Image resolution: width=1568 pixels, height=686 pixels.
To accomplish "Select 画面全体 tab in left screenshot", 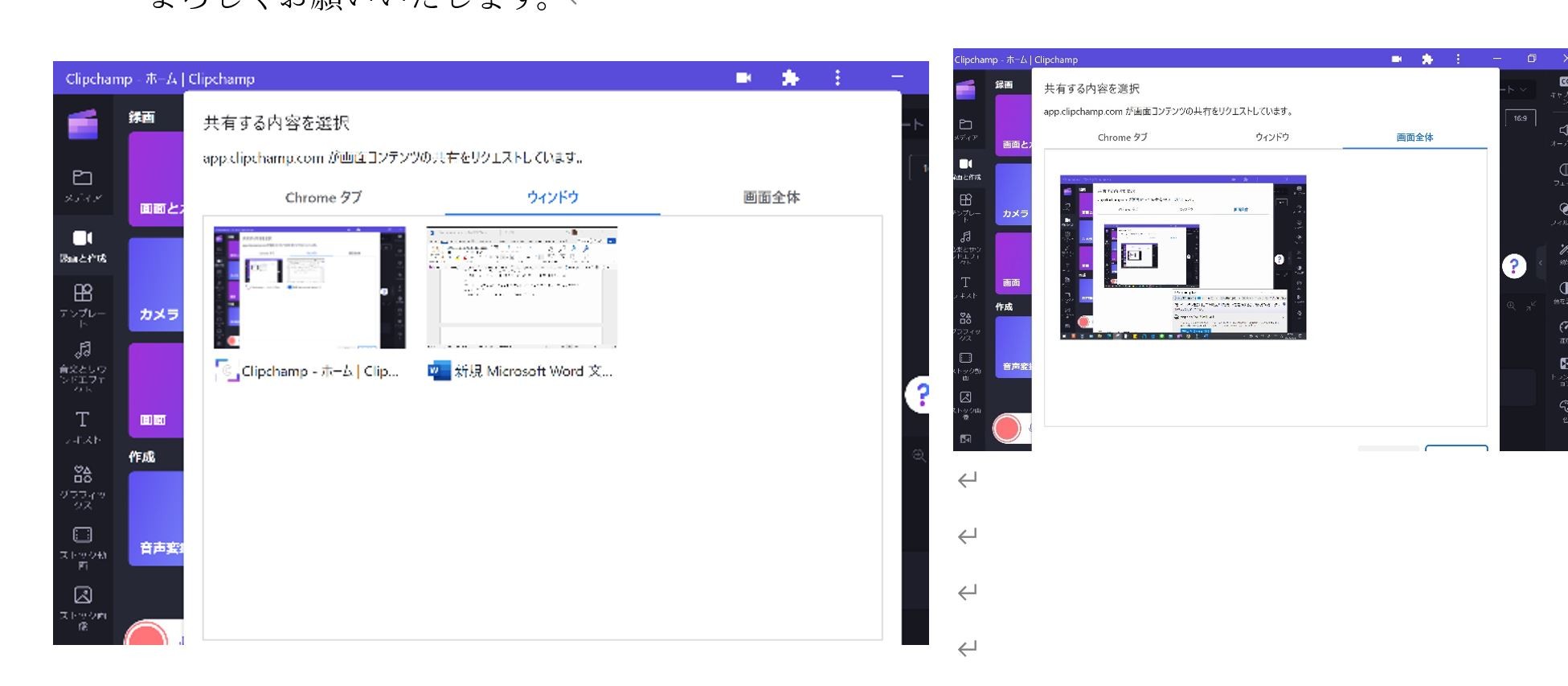I will click(772, 197).
